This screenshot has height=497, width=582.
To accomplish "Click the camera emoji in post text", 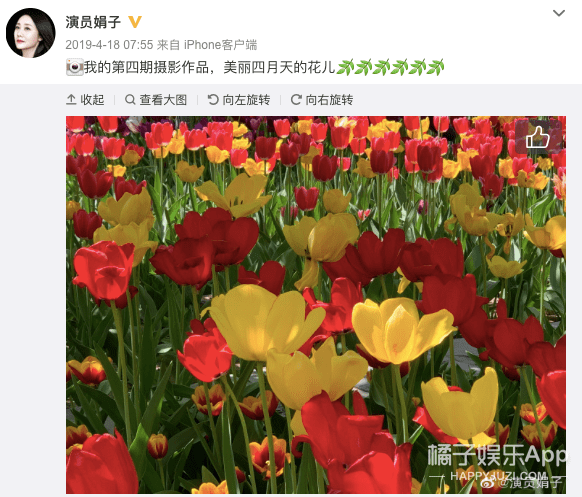I will click(x=75, y=67).
